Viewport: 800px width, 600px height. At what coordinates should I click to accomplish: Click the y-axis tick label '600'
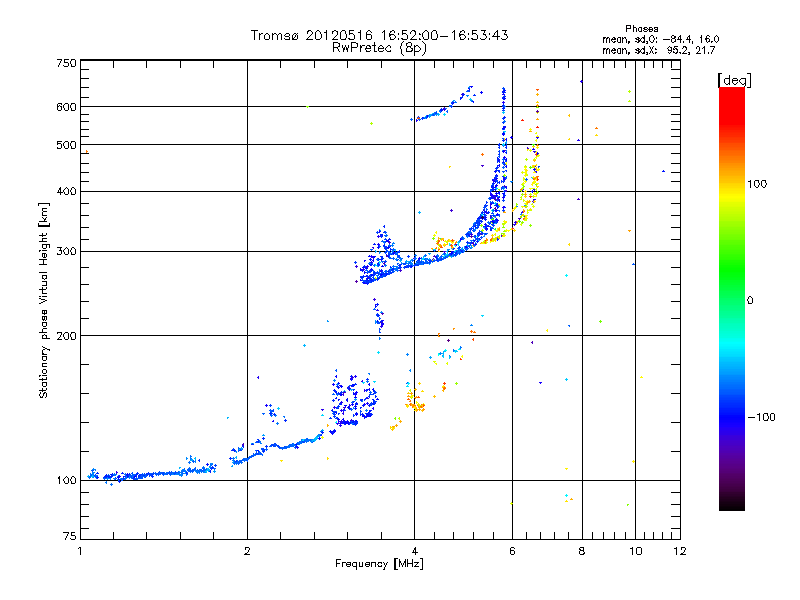coord(67,107)
